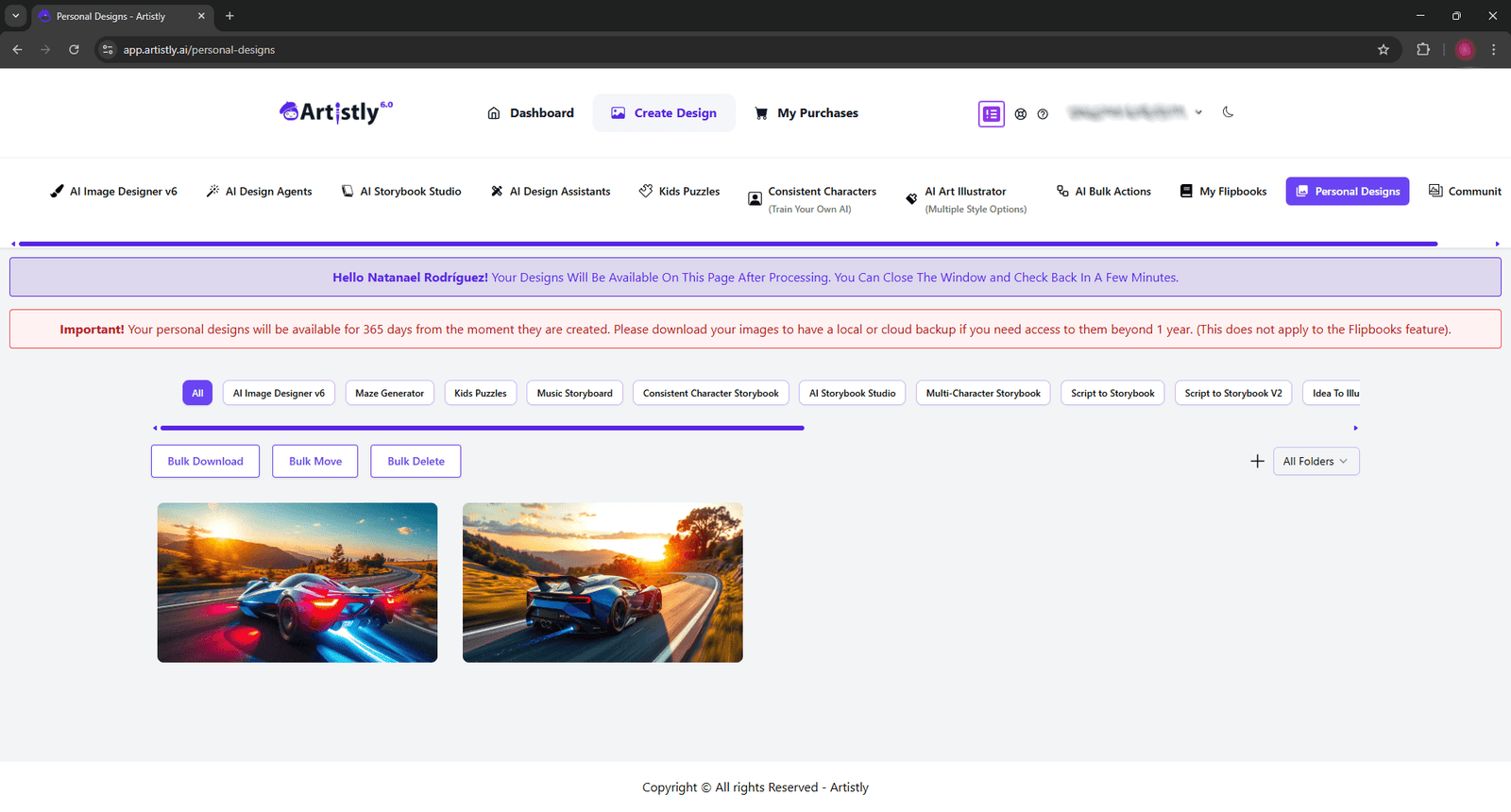Filter designs by Maze Generator
The image size is (1511, 812).
(389, 394)
